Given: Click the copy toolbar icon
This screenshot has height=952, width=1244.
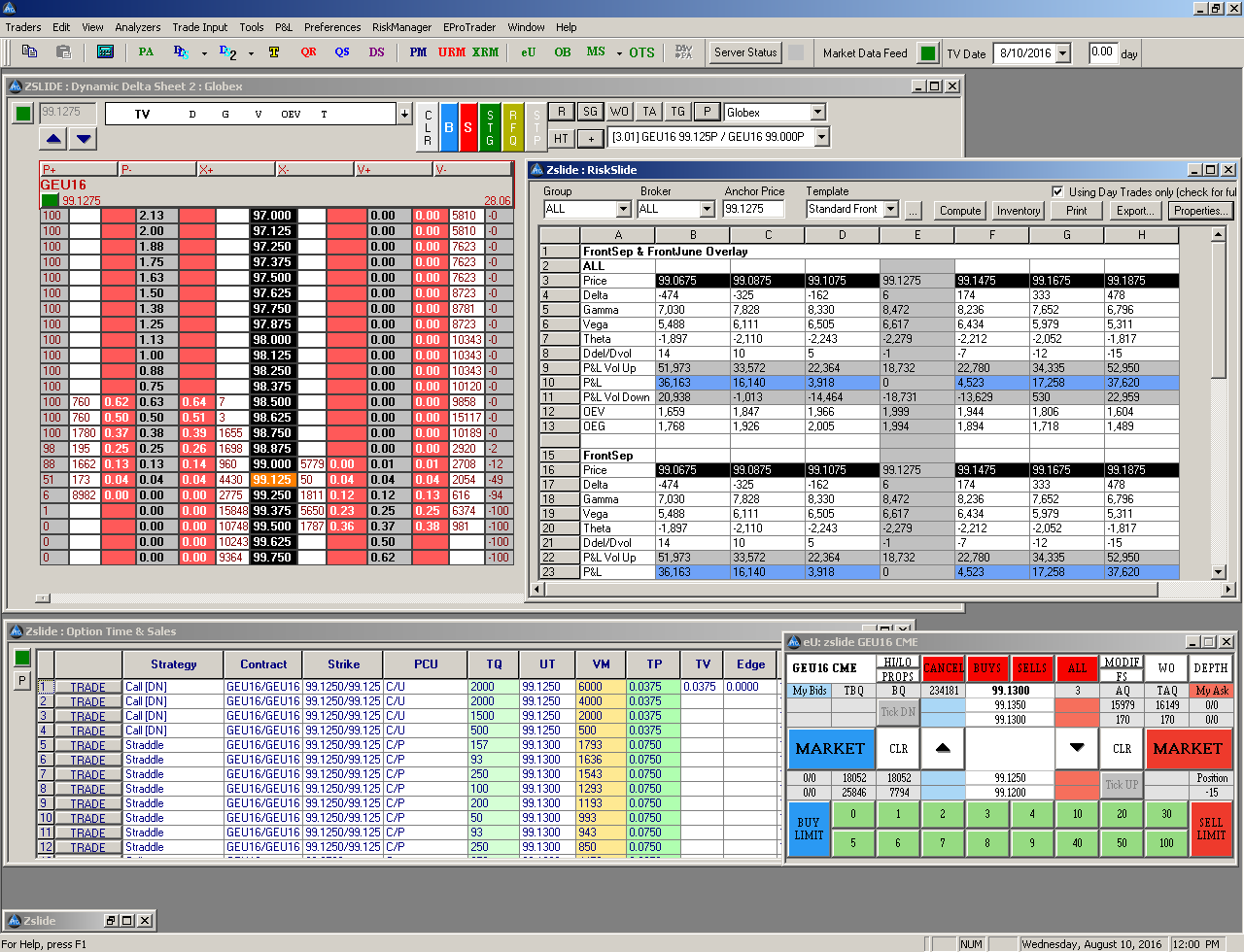Looking at the screenshot, I should click(x=29, y=52).
